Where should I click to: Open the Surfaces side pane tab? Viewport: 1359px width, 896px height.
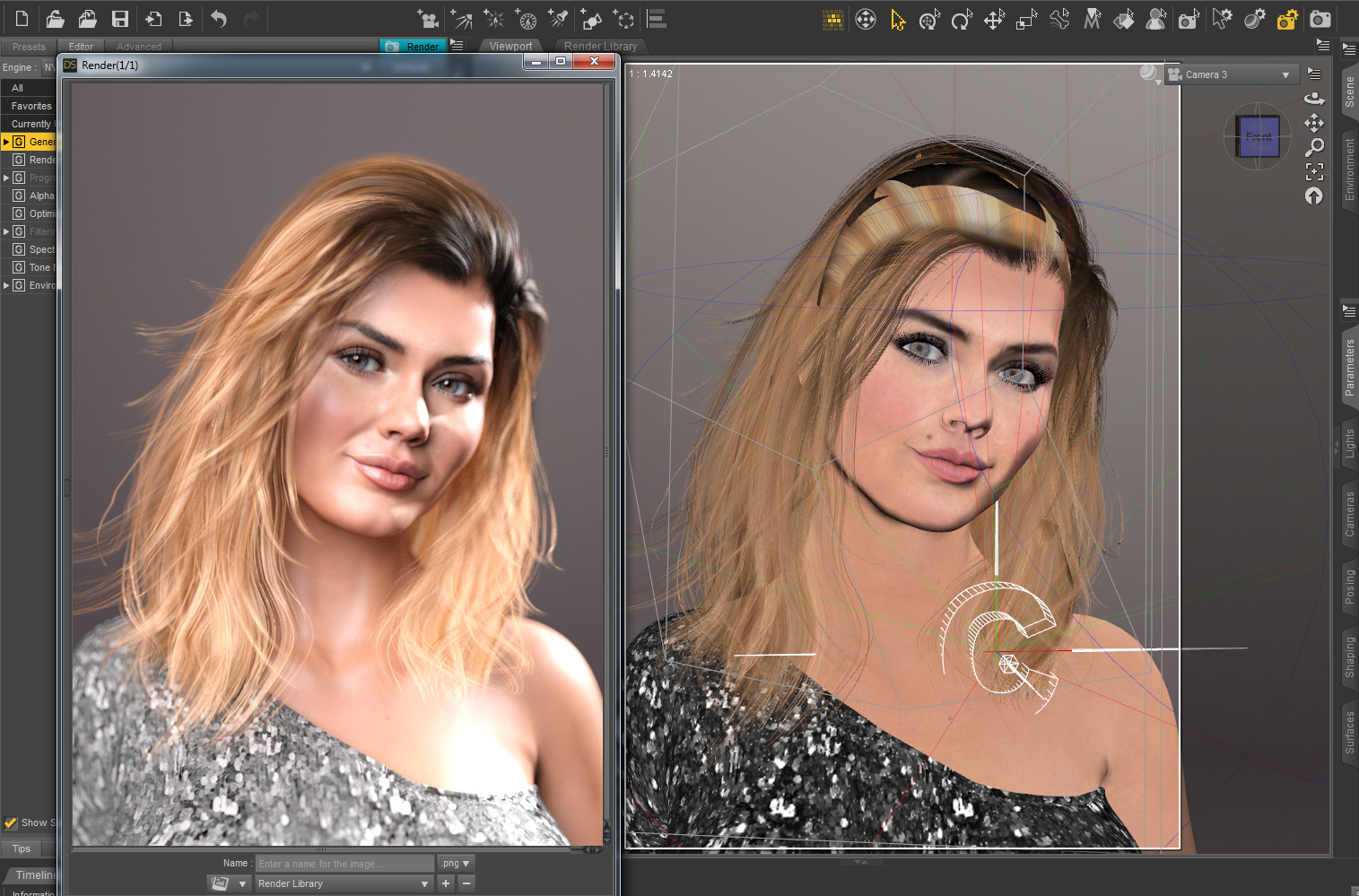point(1349,733)
